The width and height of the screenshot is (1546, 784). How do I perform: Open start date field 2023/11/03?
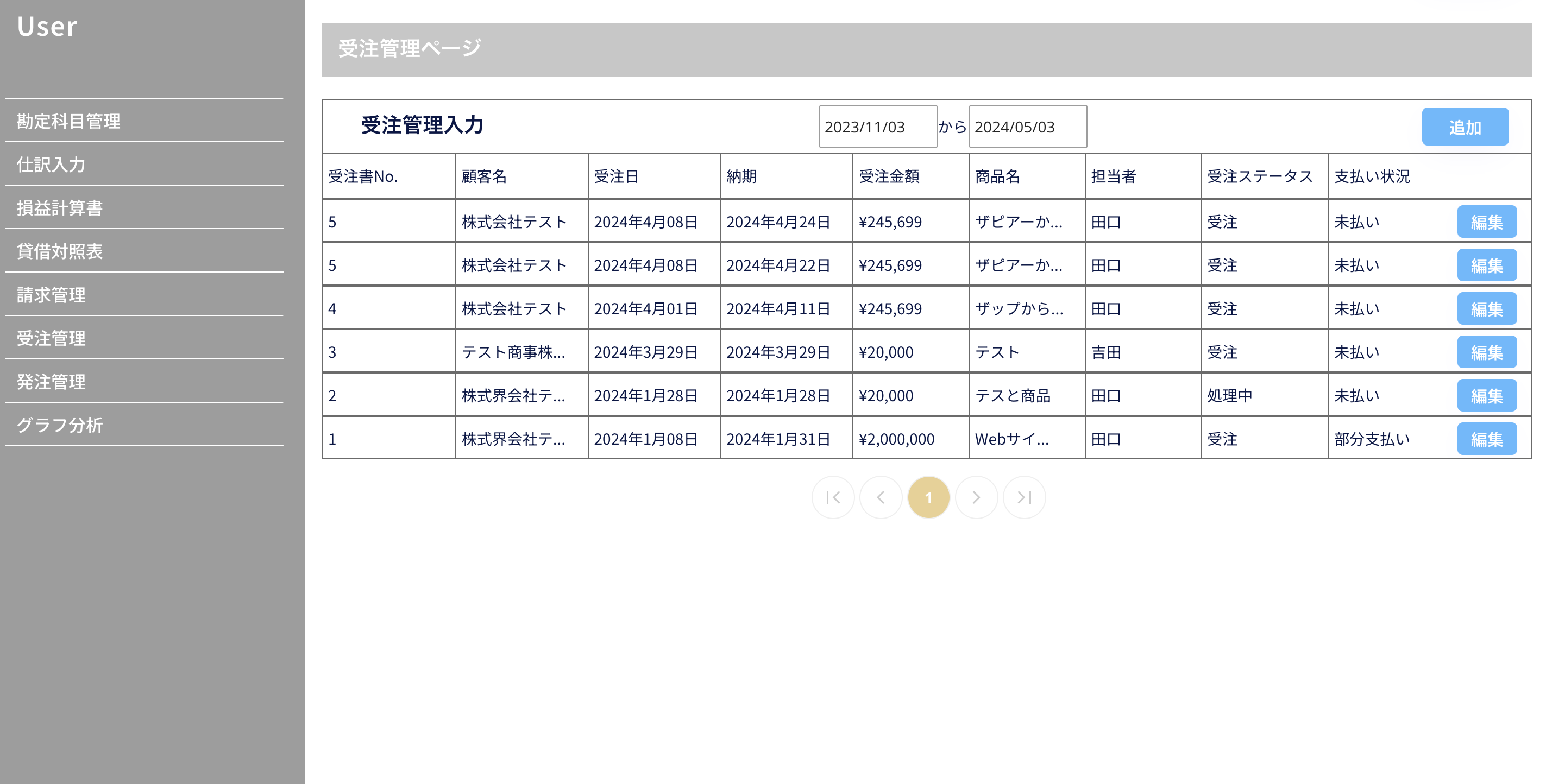[877, 127]
